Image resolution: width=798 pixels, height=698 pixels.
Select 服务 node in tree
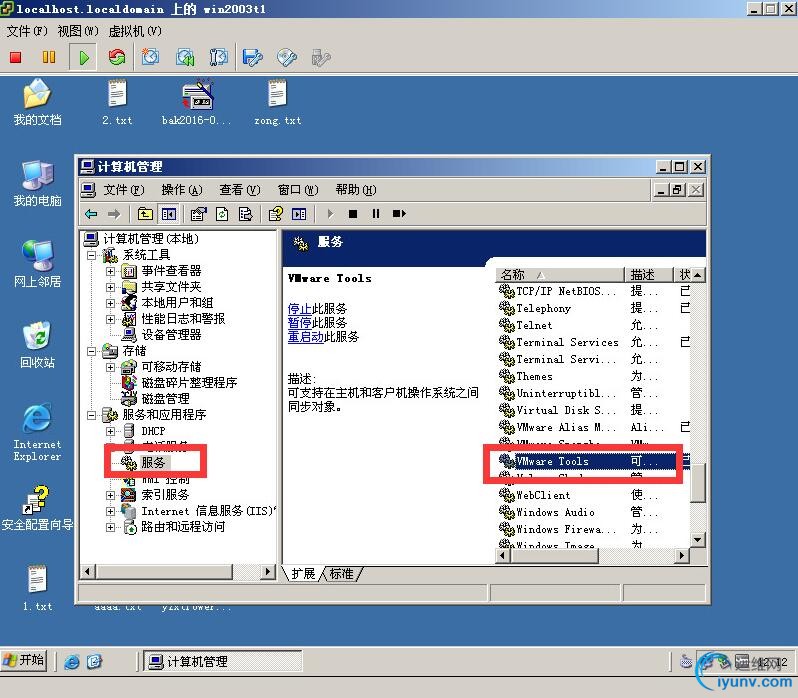coord(153,462)
